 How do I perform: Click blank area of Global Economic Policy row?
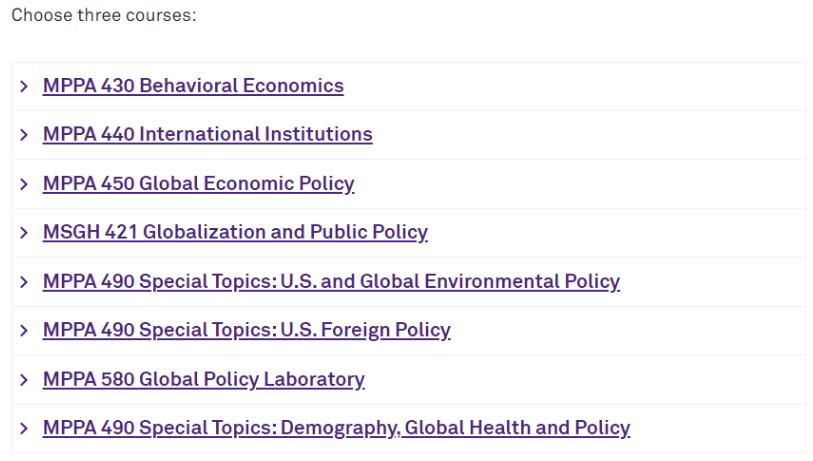click(590, 185)
